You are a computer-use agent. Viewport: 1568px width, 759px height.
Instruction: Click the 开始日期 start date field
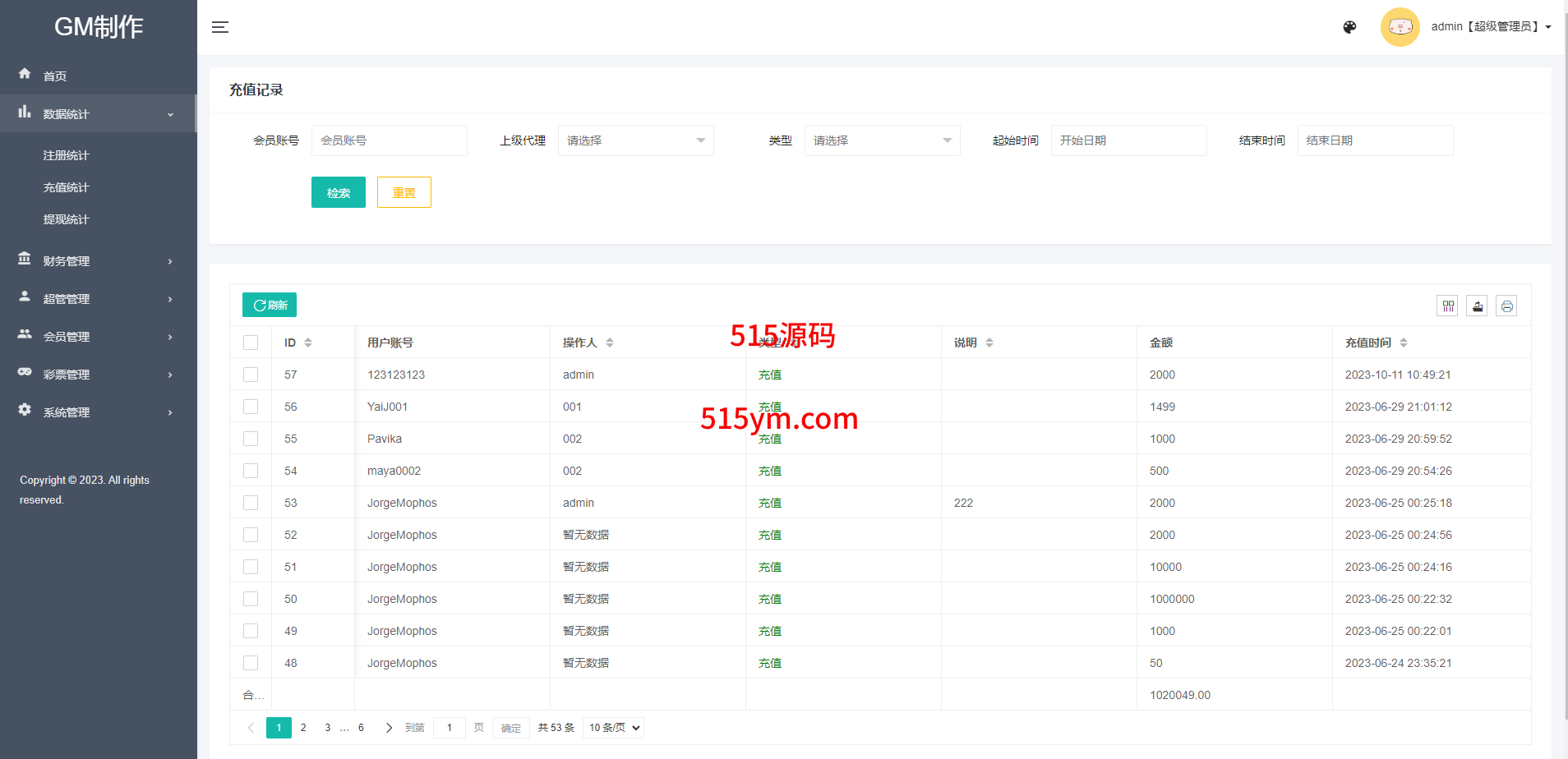(1128, 140)
